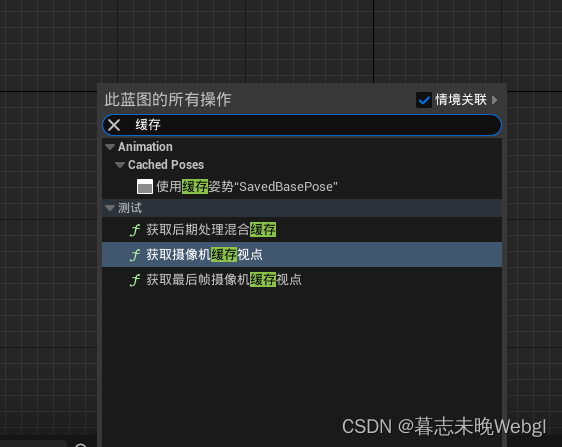Image resolution: width=562 pixels, height=447 pixels.
Task: Clear the search box with the X icon
Action: pos(114,125)
